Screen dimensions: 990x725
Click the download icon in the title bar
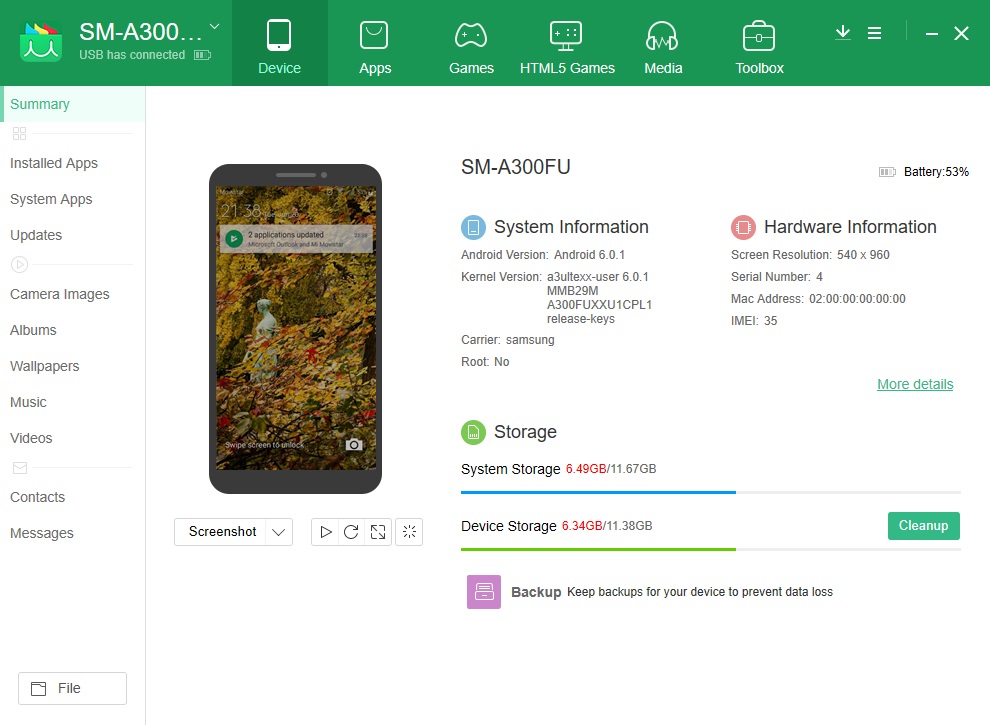coord(842,32)
